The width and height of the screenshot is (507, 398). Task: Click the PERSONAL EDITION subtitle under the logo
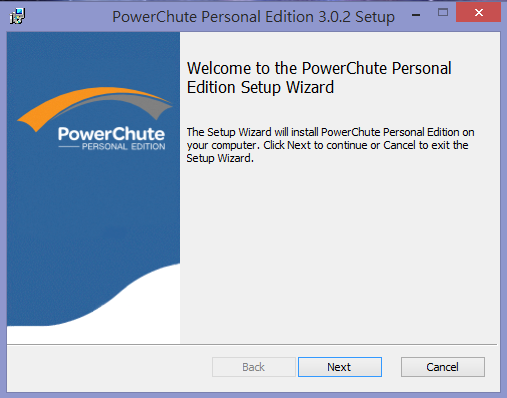tap(123, 147)
